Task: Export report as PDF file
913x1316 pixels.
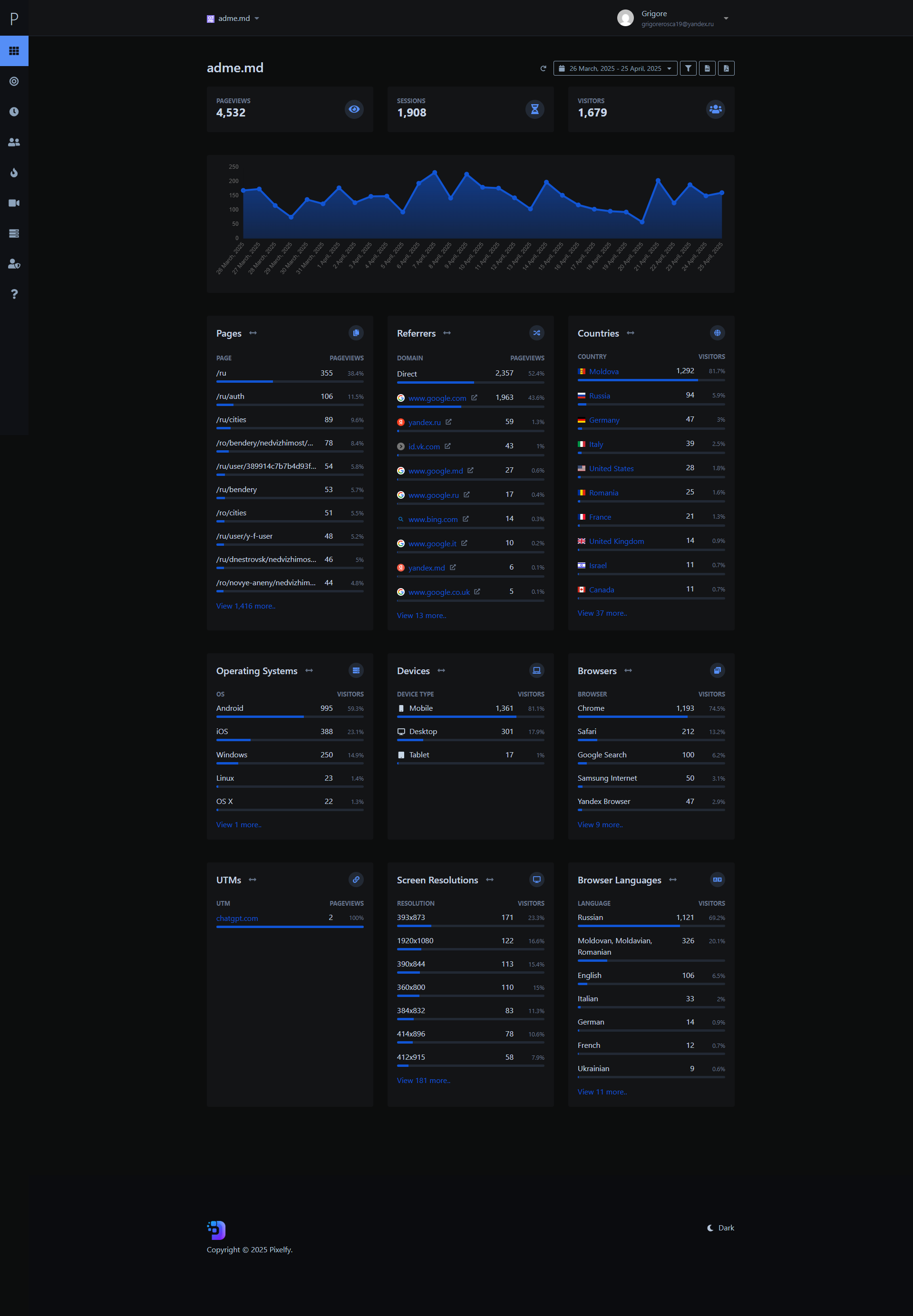Action: tap(726, 68)
